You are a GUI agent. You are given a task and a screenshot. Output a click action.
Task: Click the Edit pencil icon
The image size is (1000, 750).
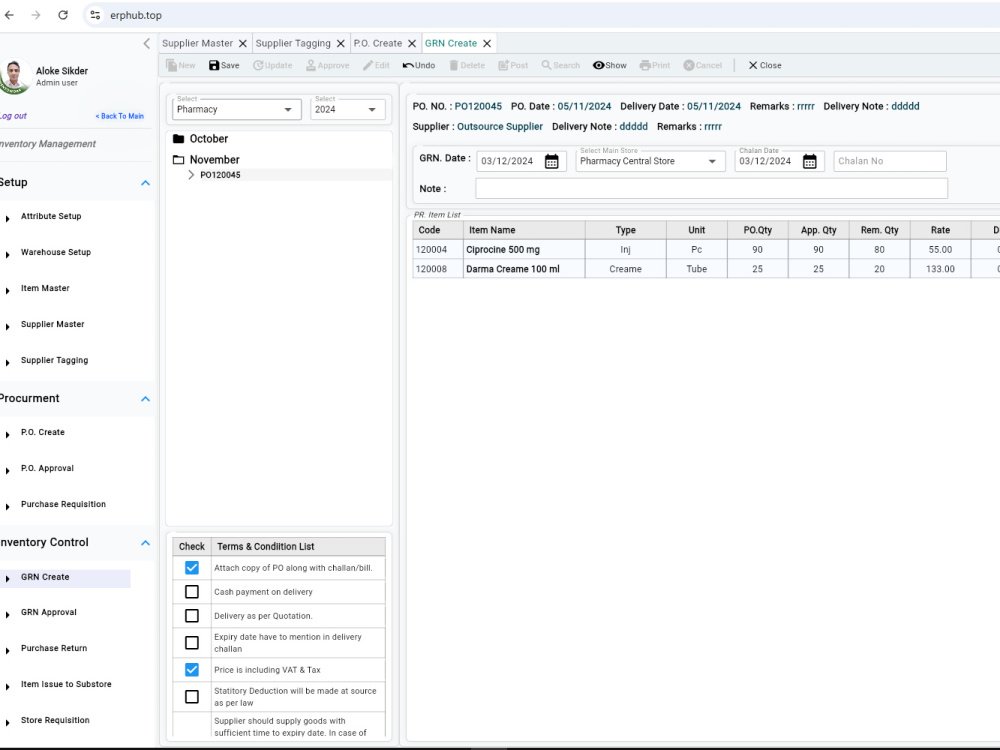[368, 65]
